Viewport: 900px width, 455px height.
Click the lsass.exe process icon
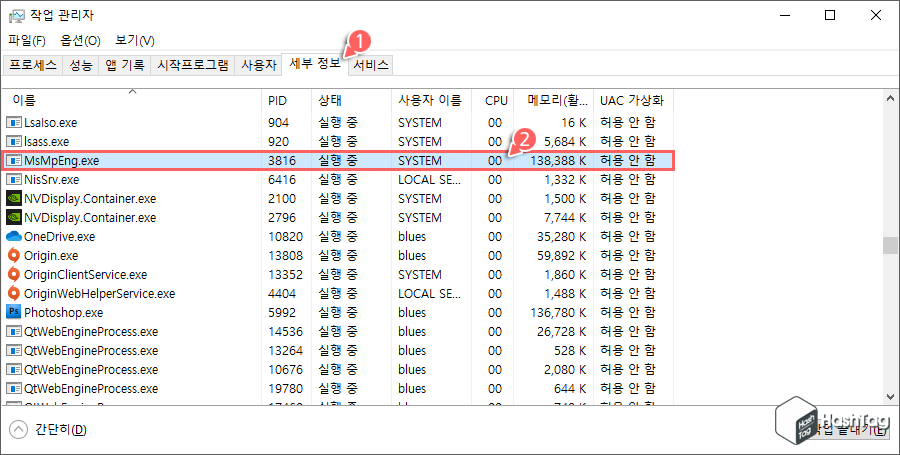coord(13,141)
